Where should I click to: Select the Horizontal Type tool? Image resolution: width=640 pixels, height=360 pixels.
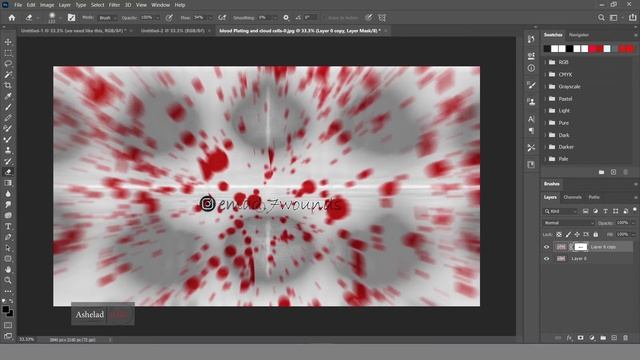pyautogui.click(x=8, y=226)
